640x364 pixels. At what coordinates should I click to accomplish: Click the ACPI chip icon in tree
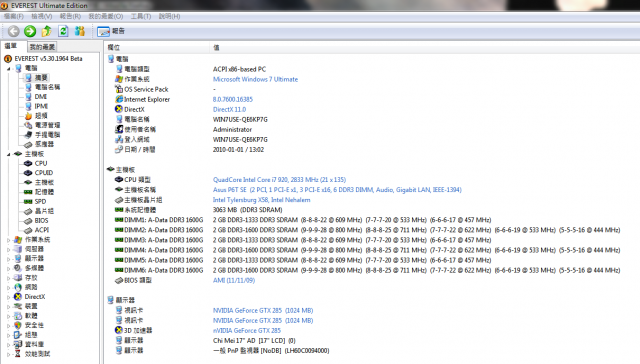tap(28, 230)
